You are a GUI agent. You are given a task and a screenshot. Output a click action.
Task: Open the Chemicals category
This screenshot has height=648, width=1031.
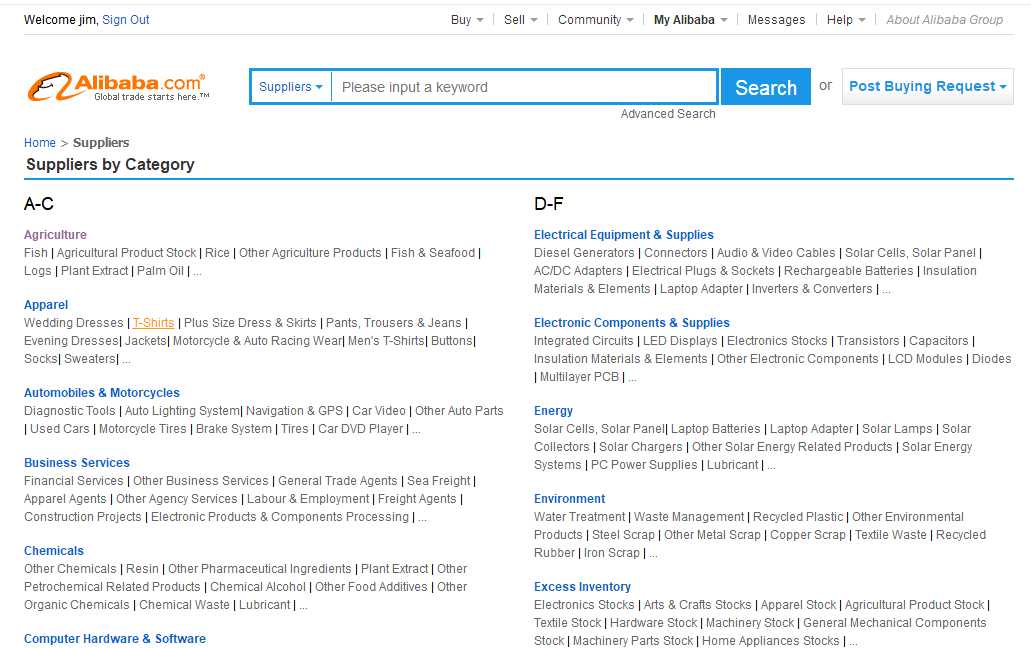pos(54,551)
